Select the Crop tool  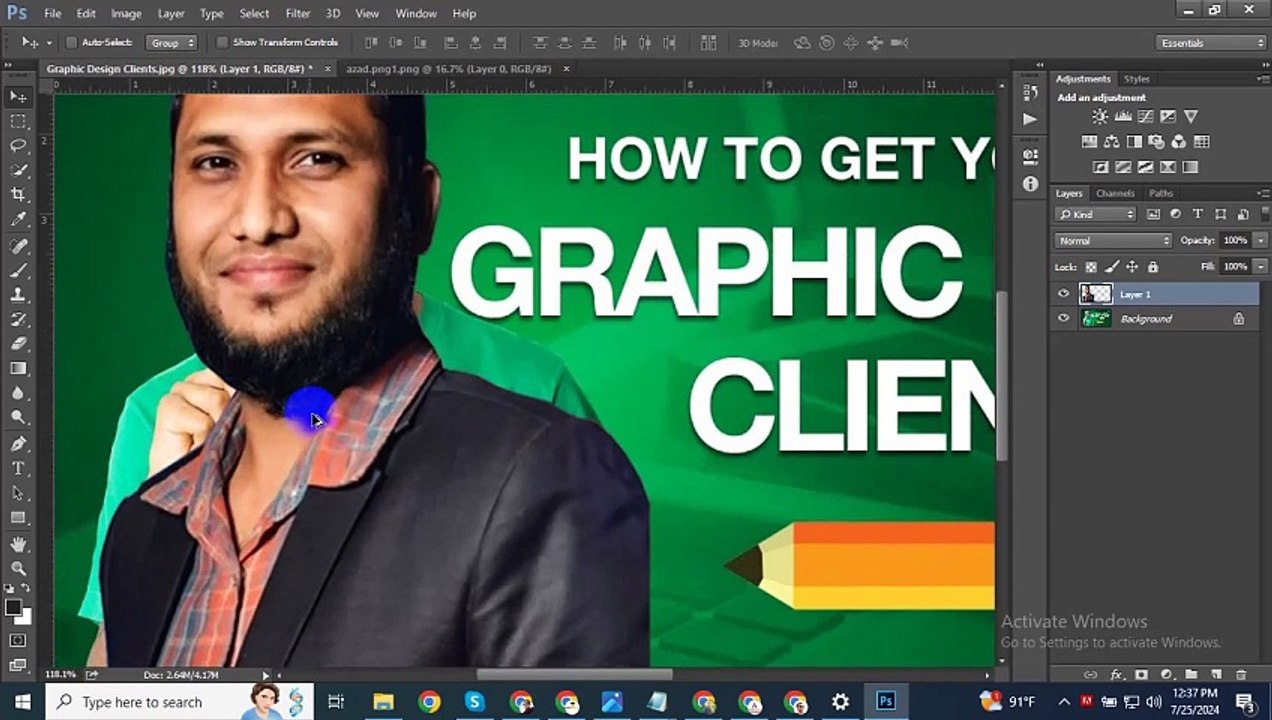click(x=18, y=195)
